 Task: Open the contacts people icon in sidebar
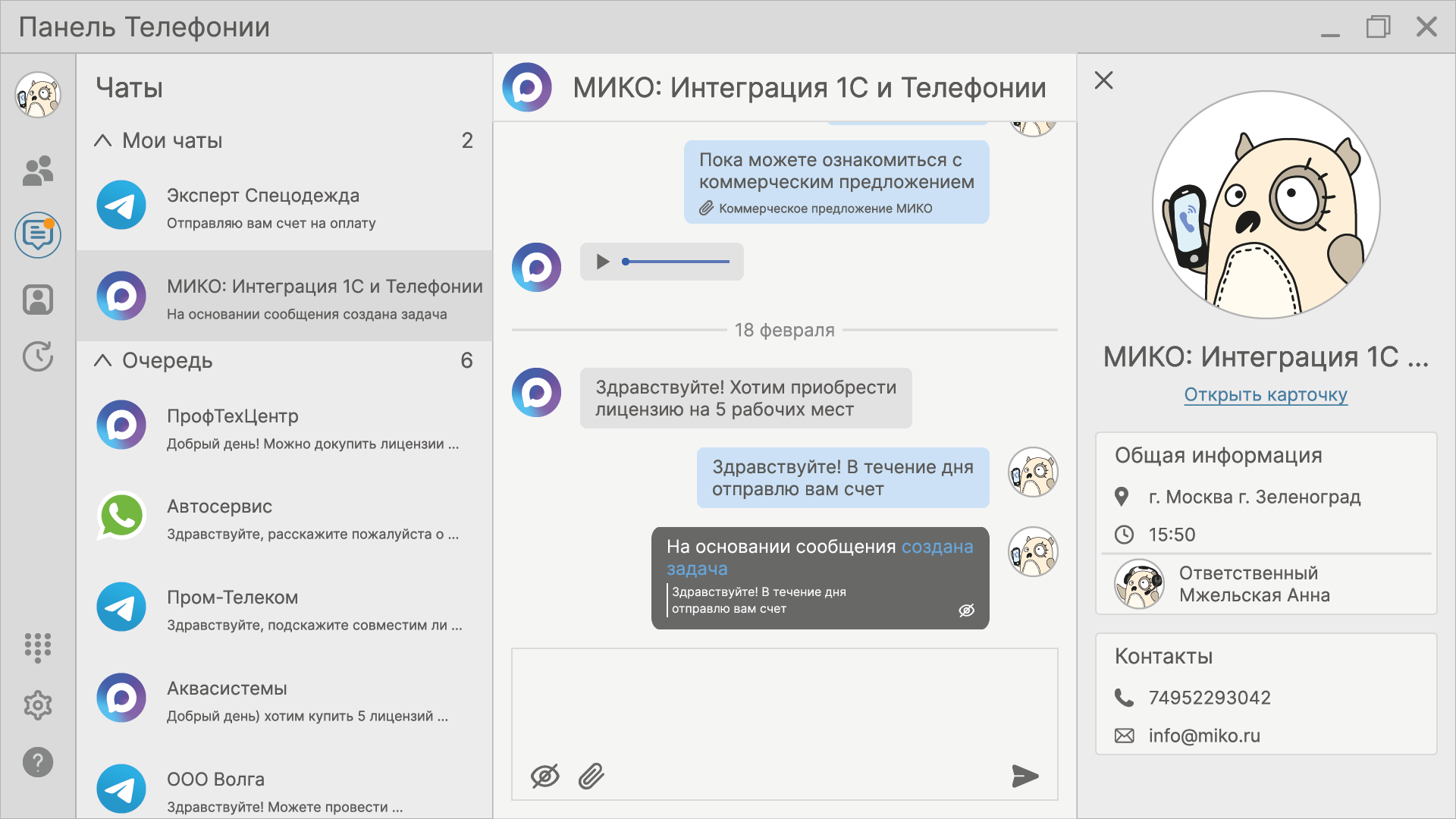click(38, 171)
